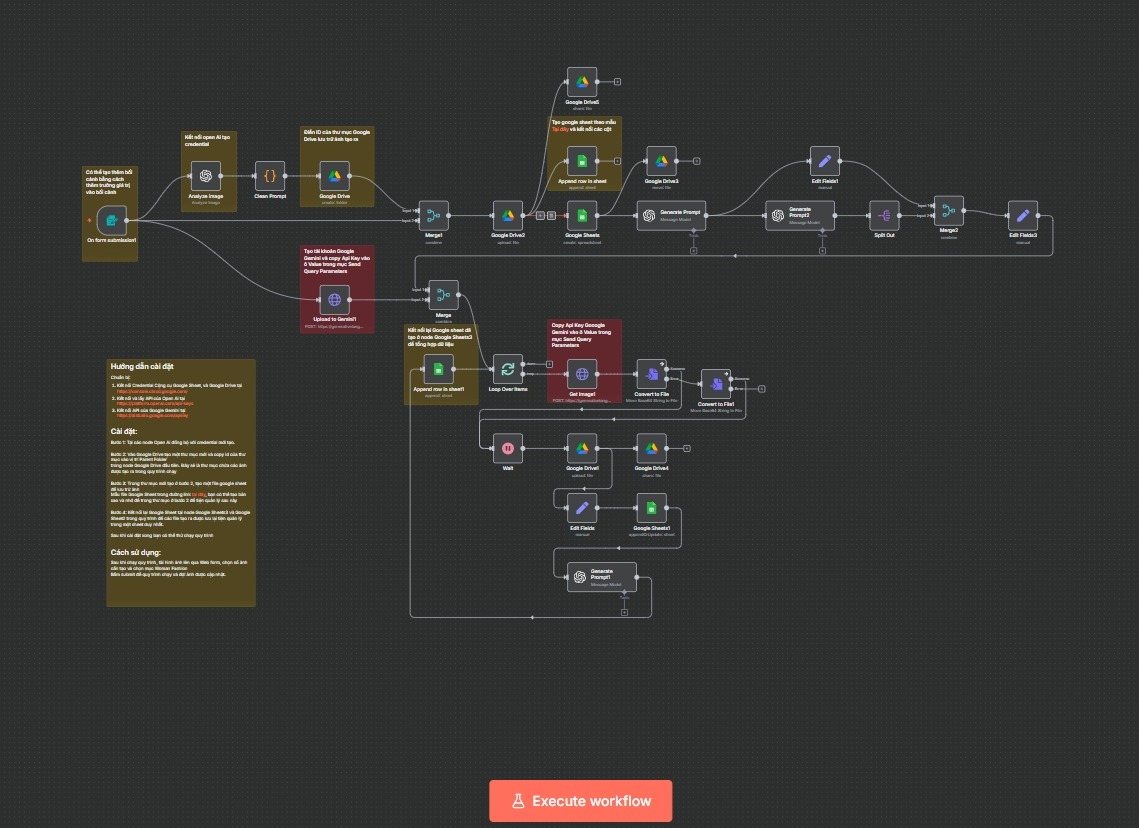Select the Merge2 node
1139x828 pixels.
948,211
